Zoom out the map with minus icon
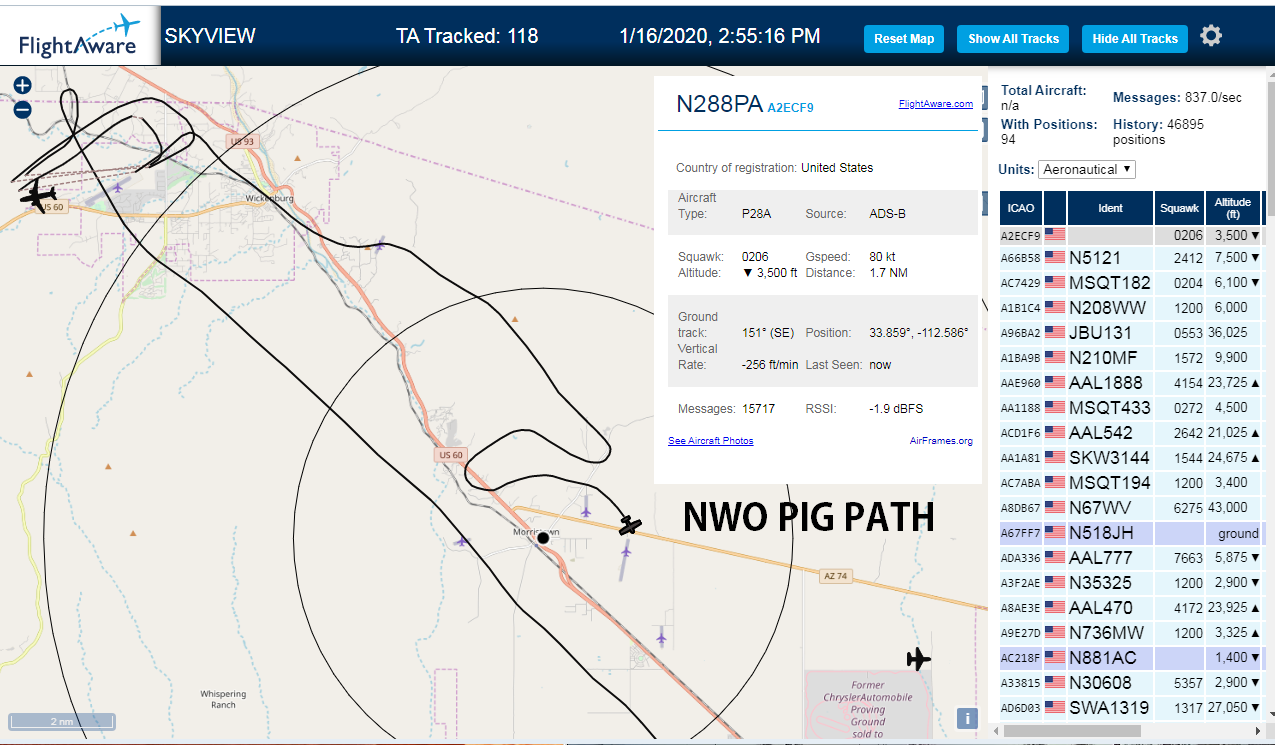1275x745 pixels. (x=23, y=110)
